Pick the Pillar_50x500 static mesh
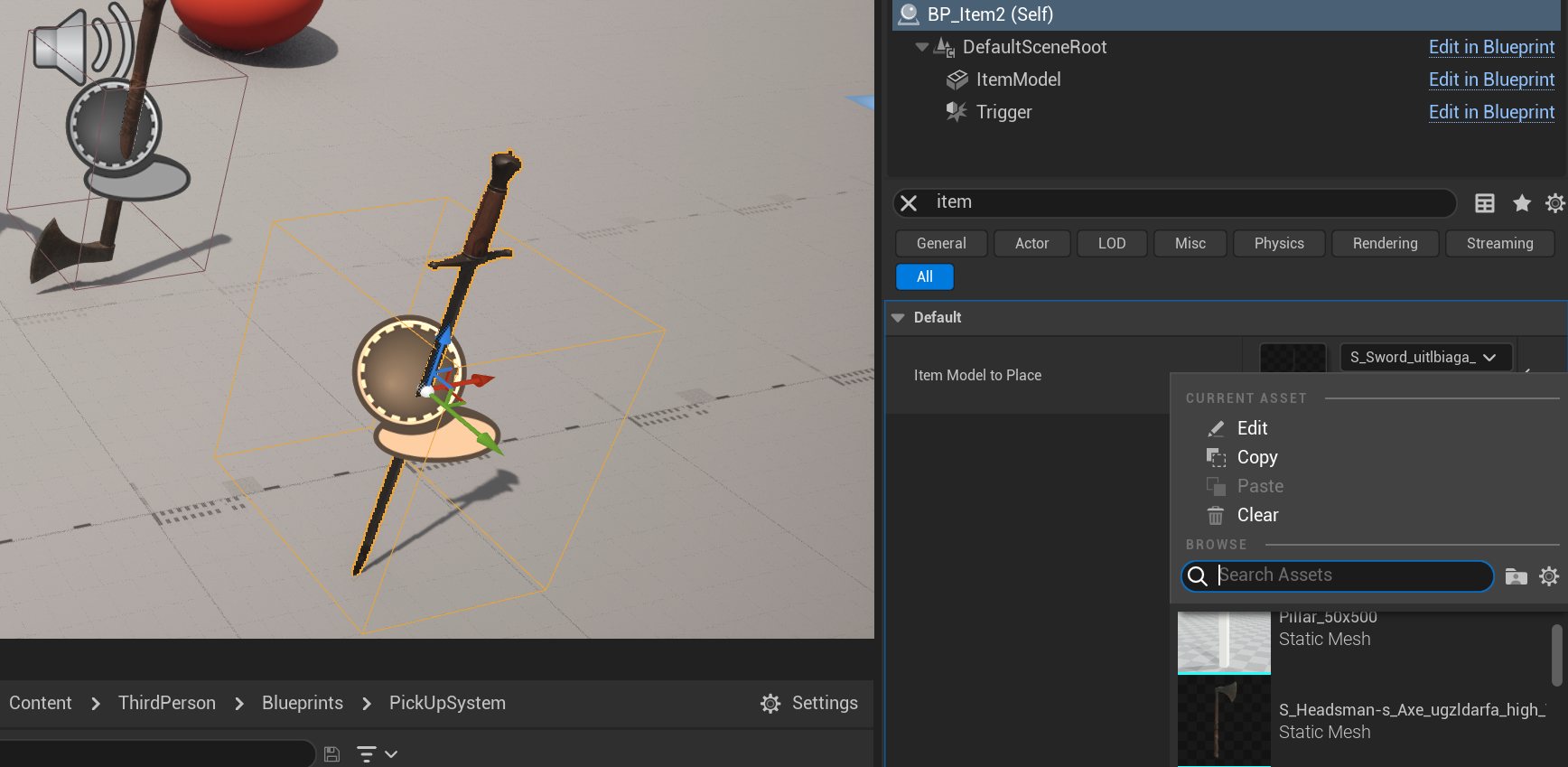The height and width of the screenshot is (767, 1568). (x=1363, y=642)
